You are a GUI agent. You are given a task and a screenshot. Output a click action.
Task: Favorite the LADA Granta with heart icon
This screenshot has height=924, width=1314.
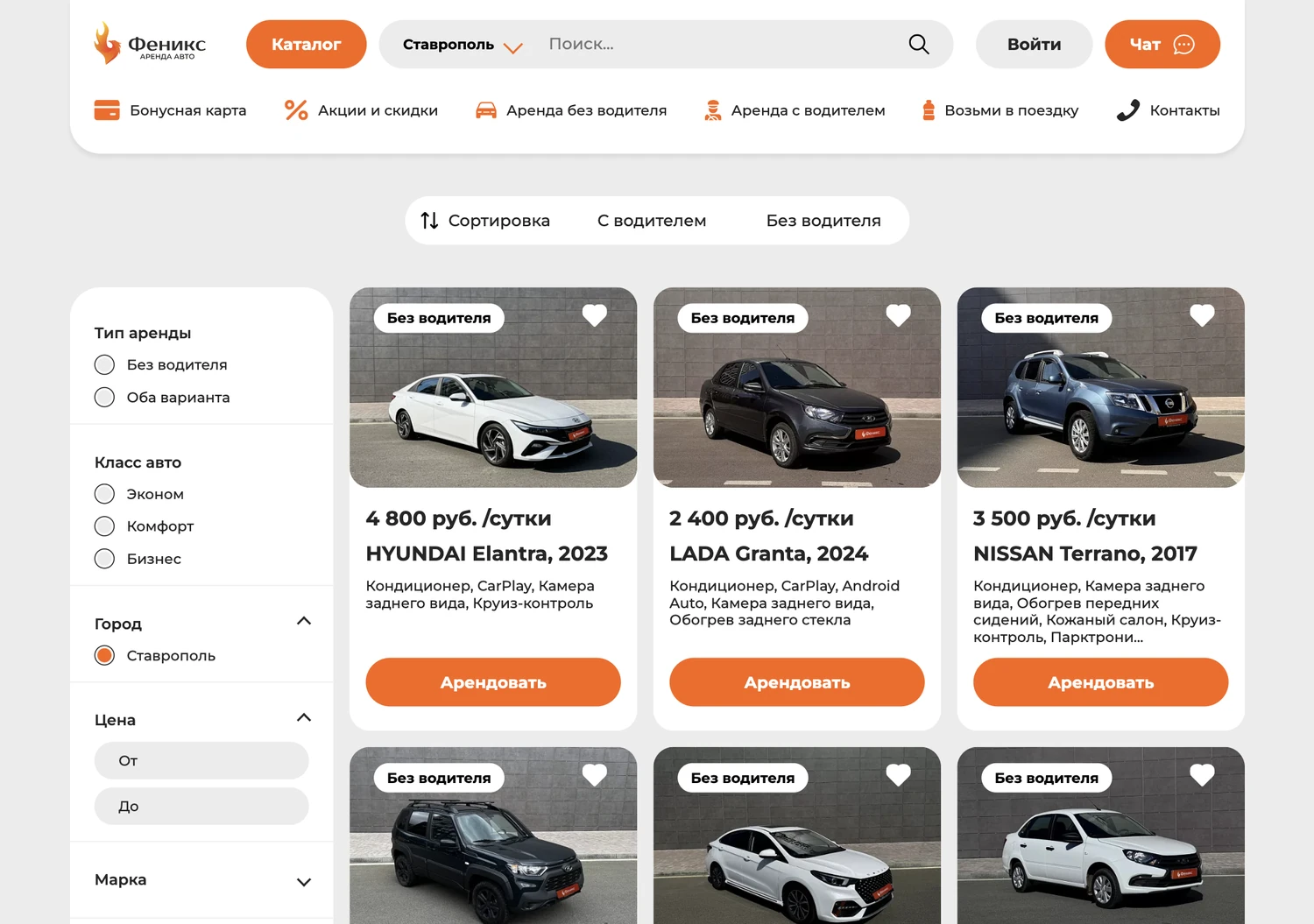[x=899, y=315]
